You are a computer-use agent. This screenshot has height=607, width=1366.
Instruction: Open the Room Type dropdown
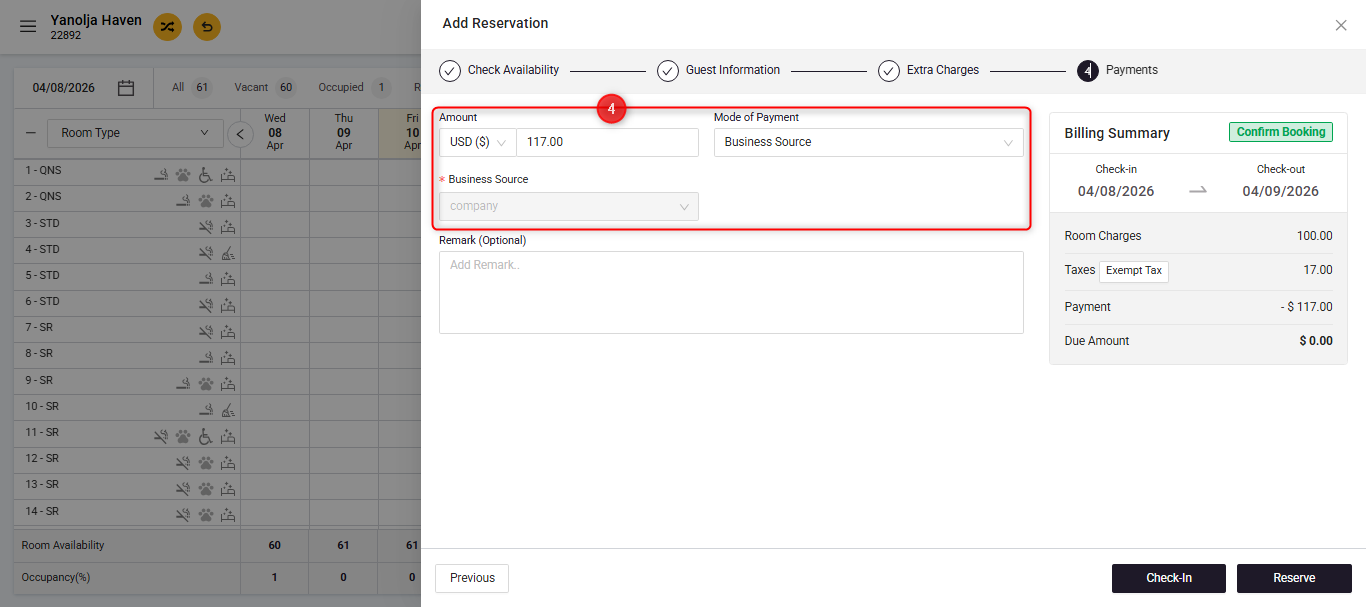click(135, 133)
